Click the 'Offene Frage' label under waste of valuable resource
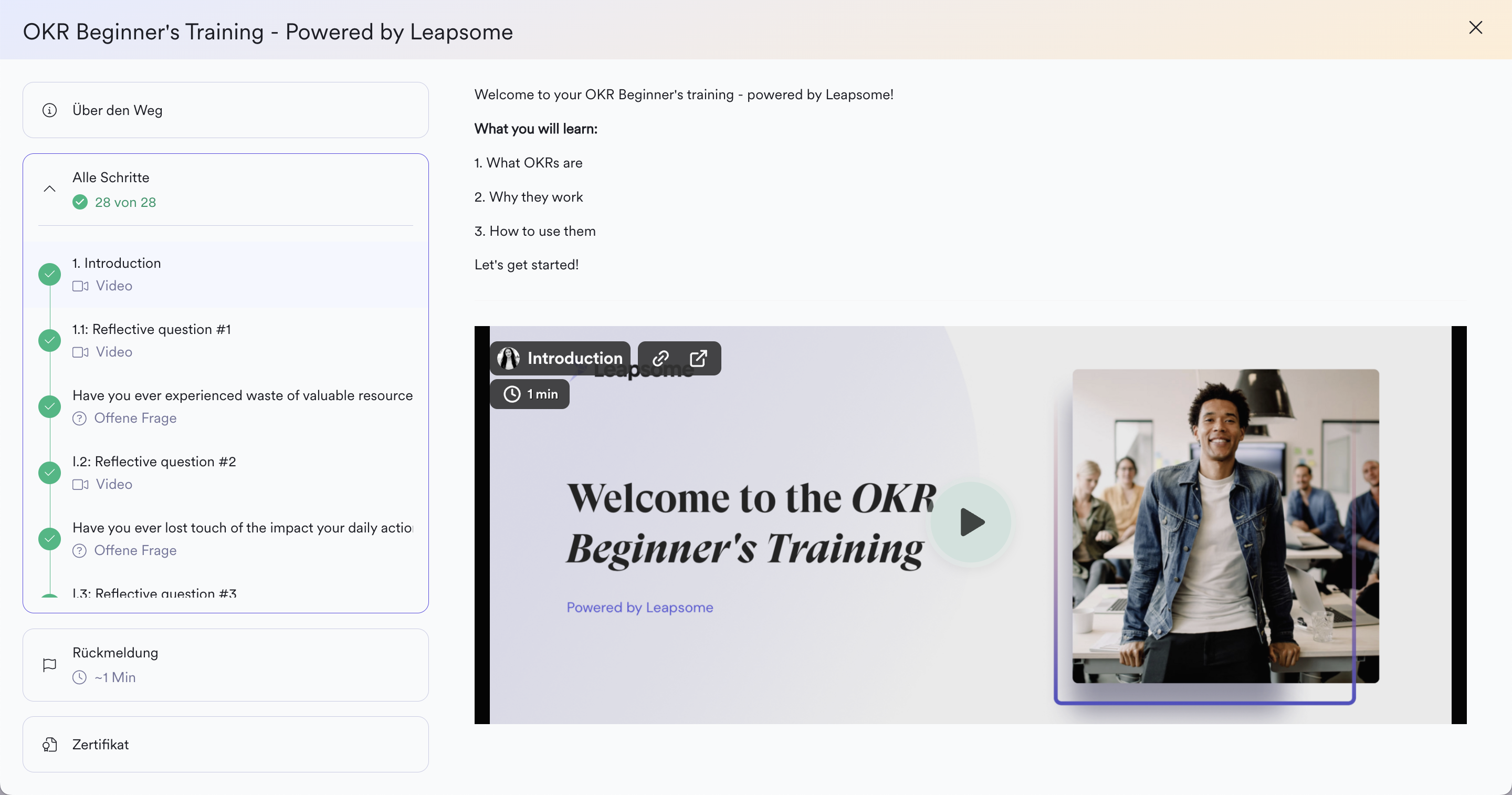 coord(135,418)
